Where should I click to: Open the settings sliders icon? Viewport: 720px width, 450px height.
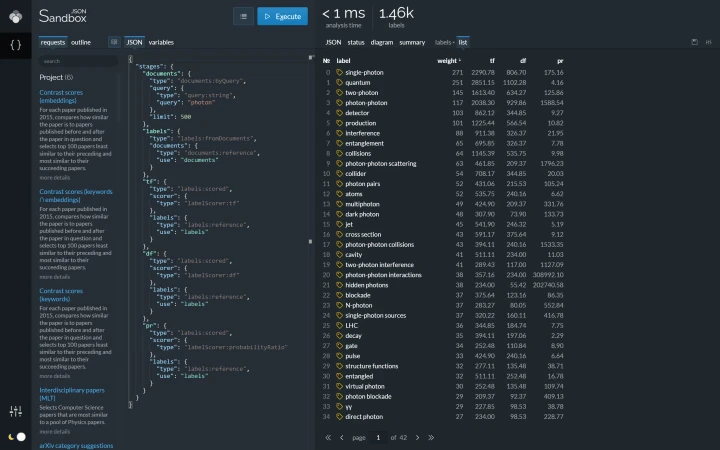(16, 411)
